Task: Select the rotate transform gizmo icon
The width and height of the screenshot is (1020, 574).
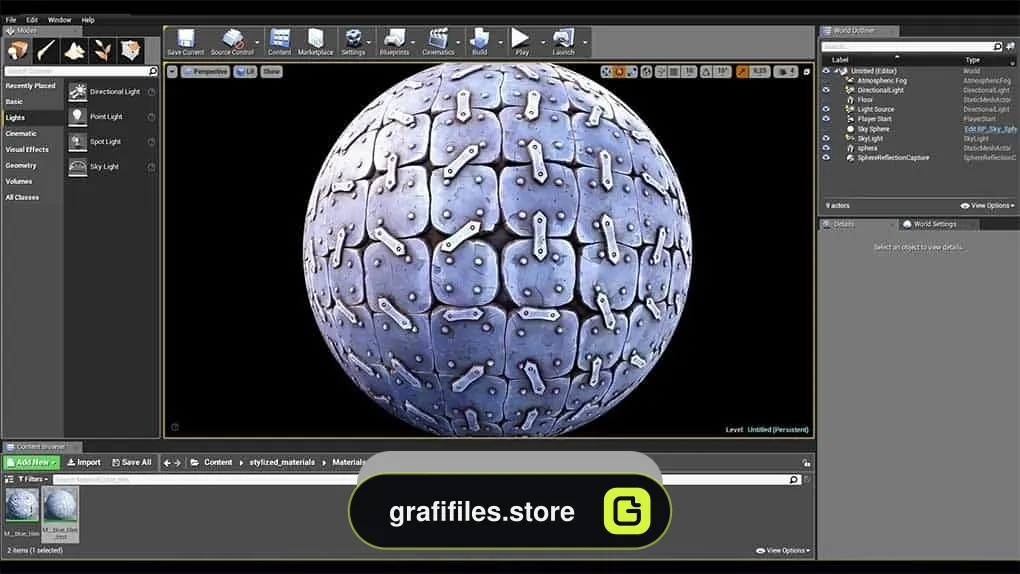Action: tap(619, 72)
